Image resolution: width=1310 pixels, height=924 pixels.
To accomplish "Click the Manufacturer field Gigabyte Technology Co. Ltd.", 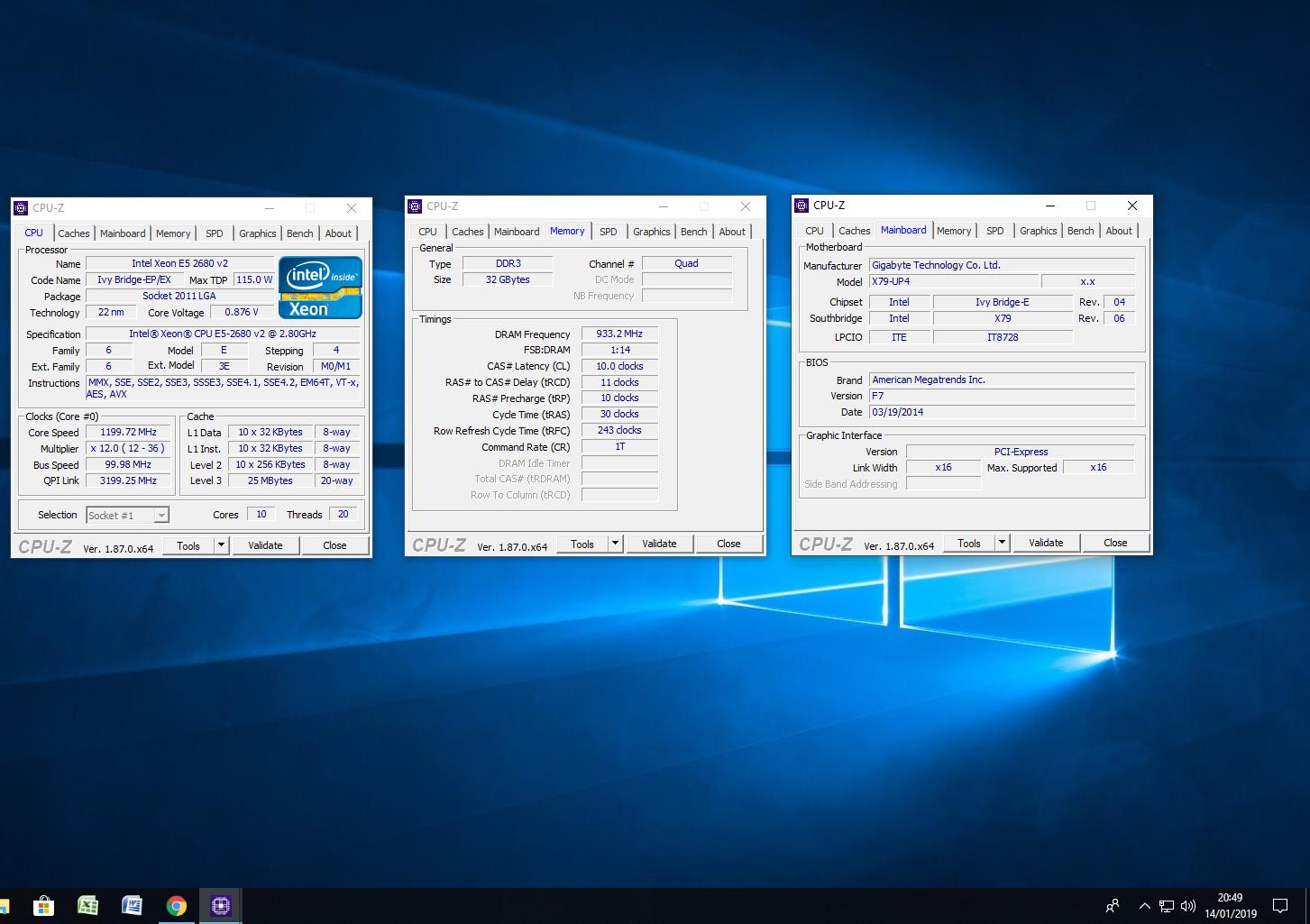I will click(1002, 266).
